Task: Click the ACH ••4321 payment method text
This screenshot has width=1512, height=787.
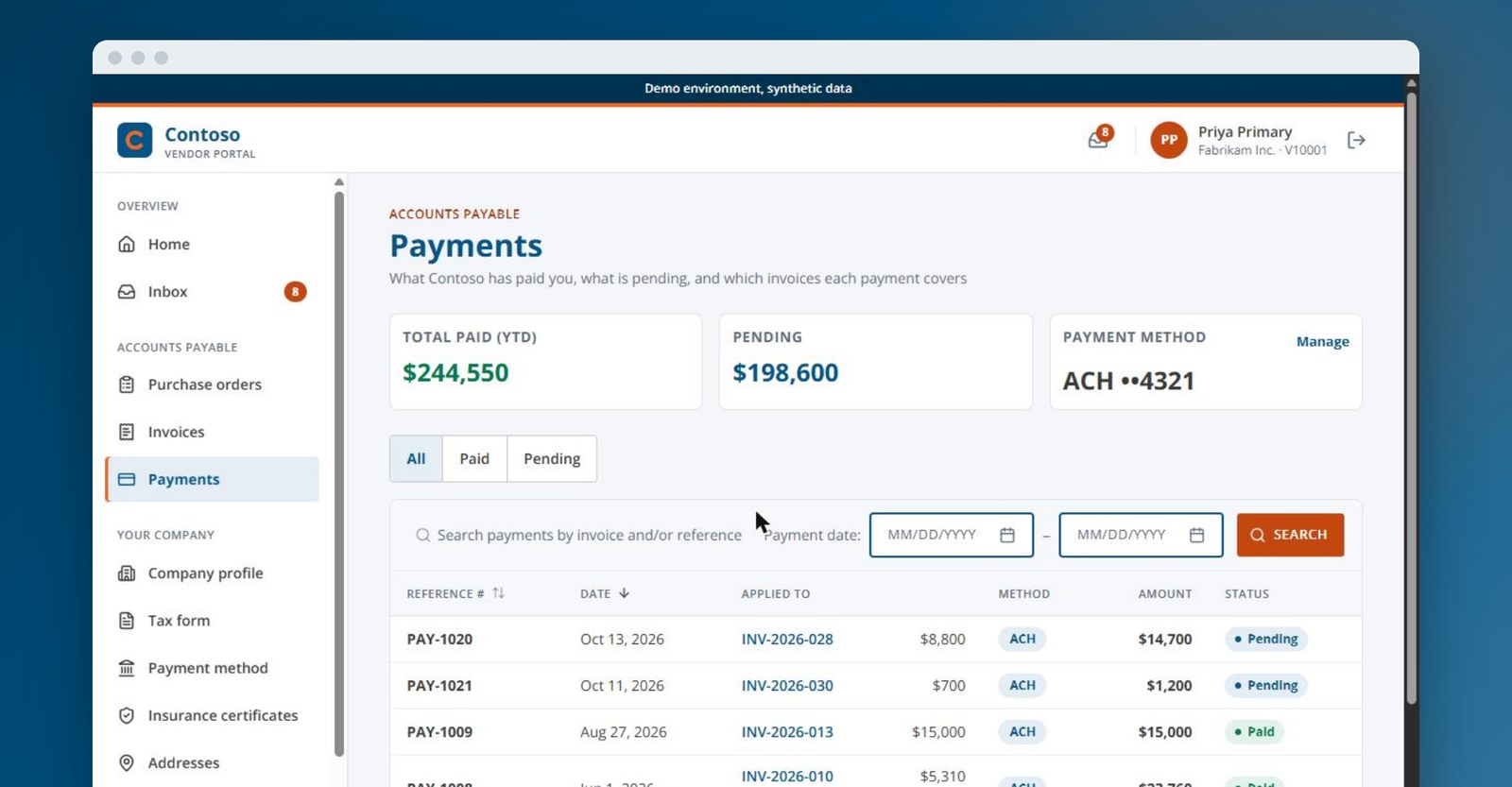Action: (x=1128, y=381)
